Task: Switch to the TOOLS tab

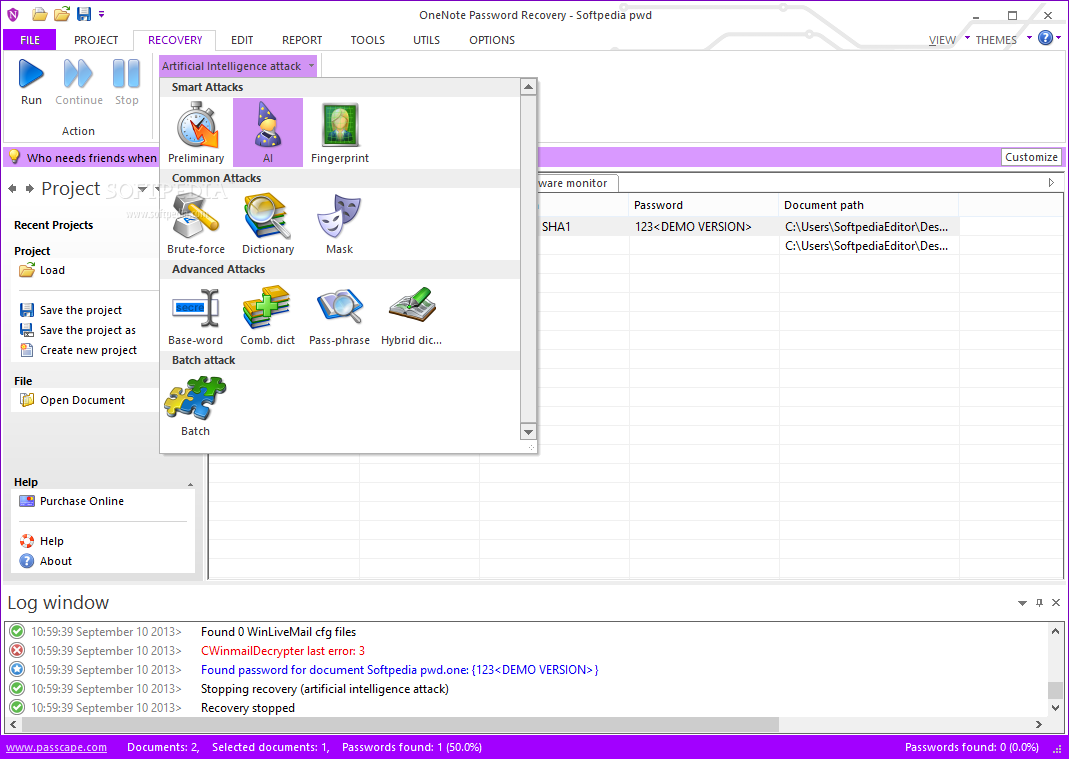Action: click(x=367, y=40)
